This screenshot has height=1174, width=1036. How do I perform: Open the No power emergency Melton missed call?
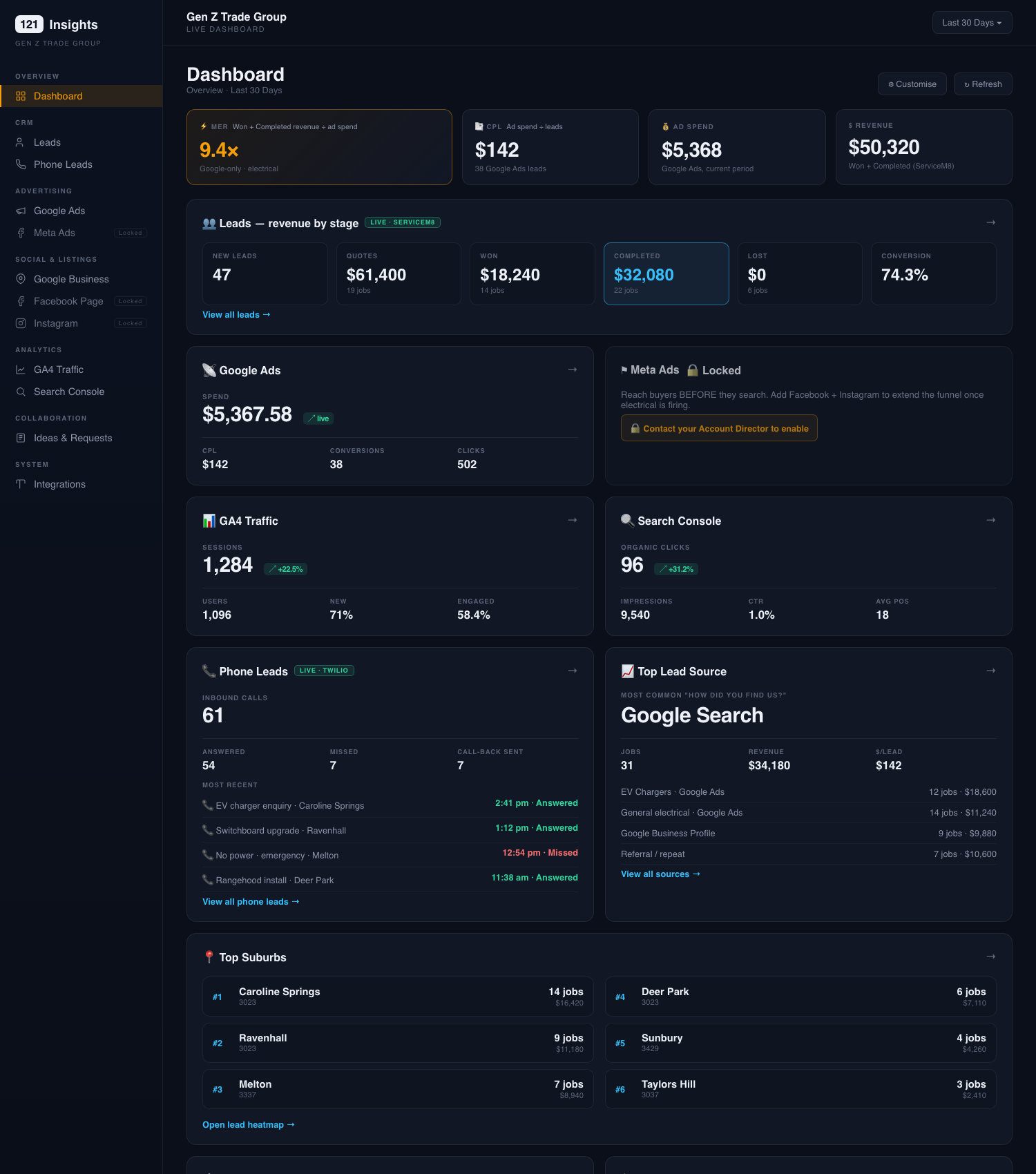tap(390, 855)
